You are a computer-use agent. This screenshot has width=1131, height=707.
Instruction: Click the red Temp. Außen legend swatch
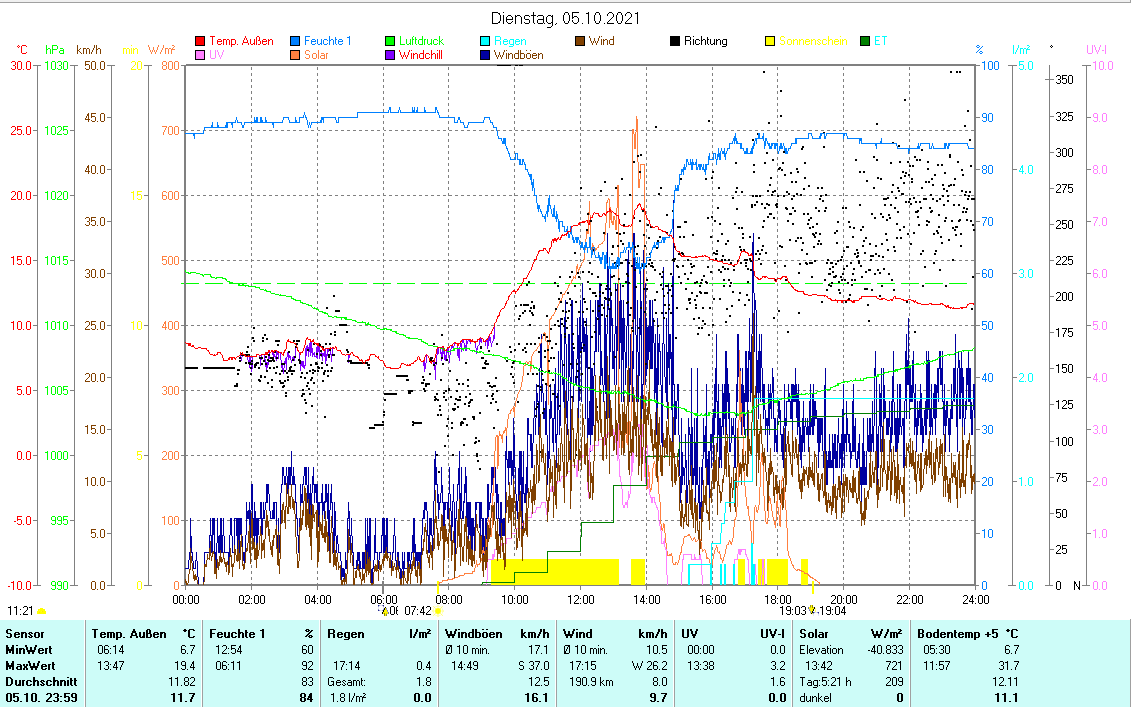(x=200, y=41)
